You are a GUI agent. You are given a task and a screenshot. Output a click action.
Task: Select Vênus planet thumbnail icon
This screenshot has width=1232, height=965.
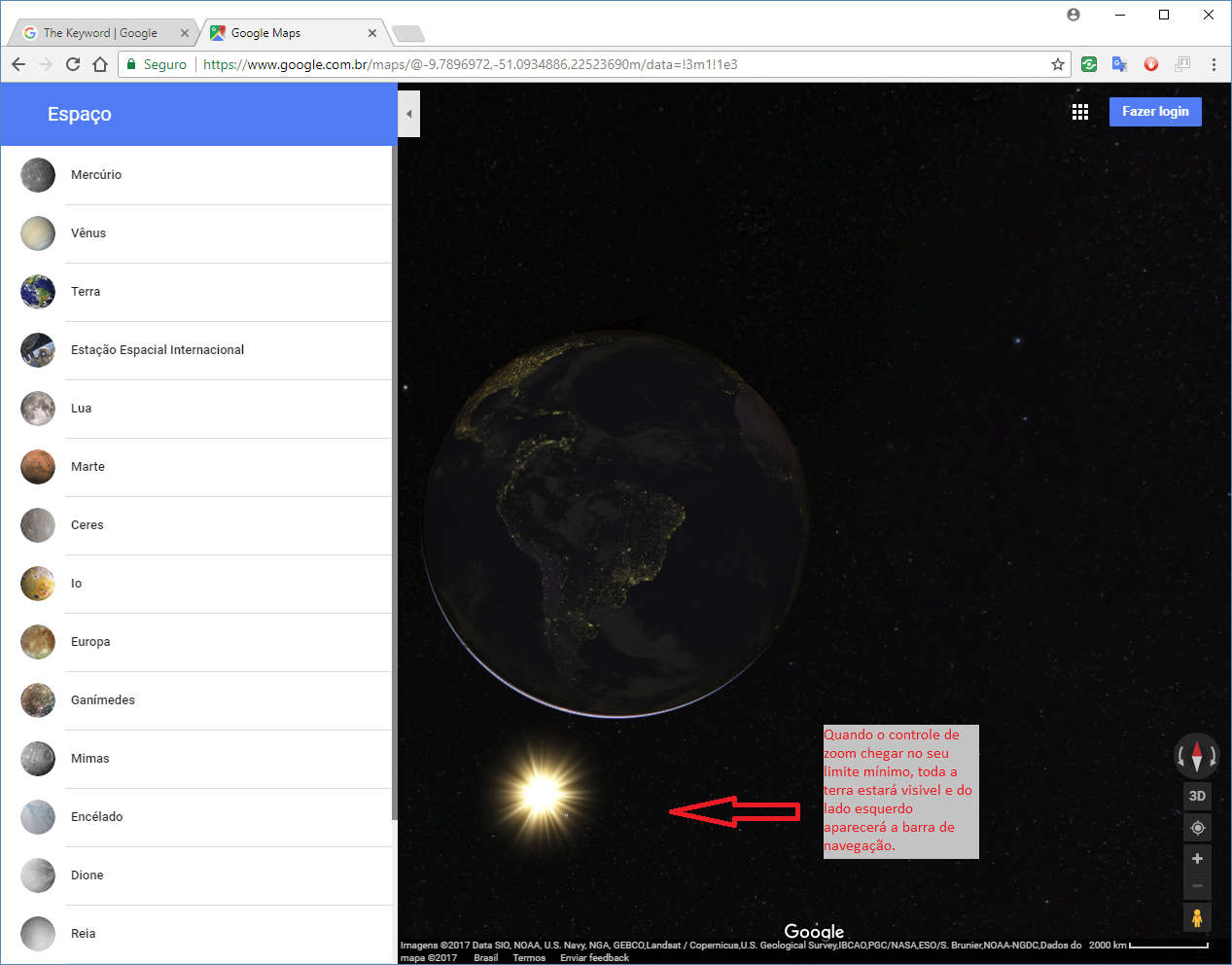click(38, 233)
